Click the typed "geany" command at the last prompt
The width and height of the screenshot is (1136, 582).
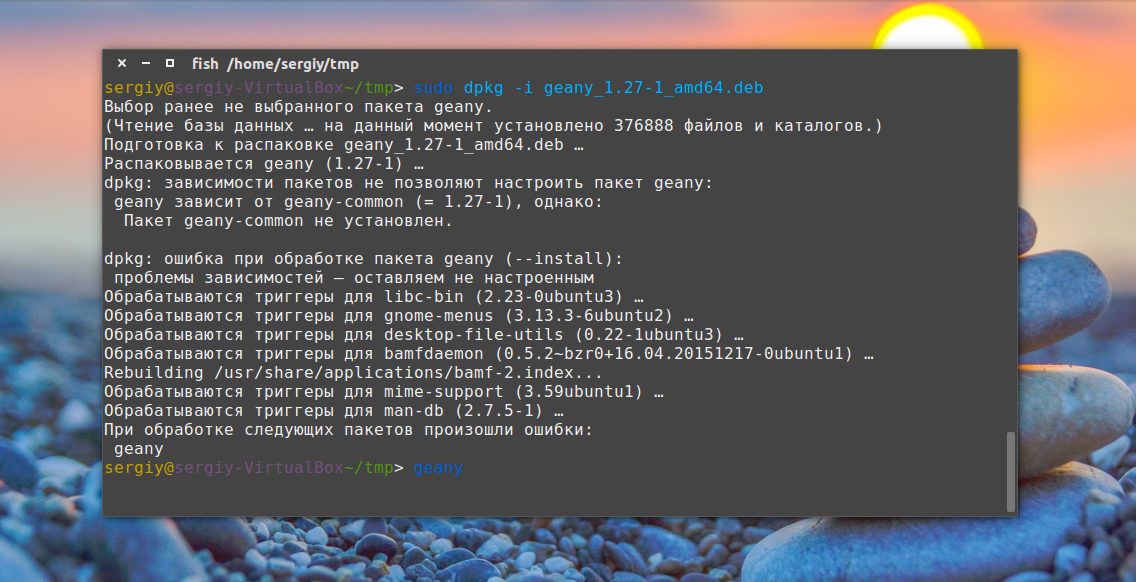coord(438,468)
